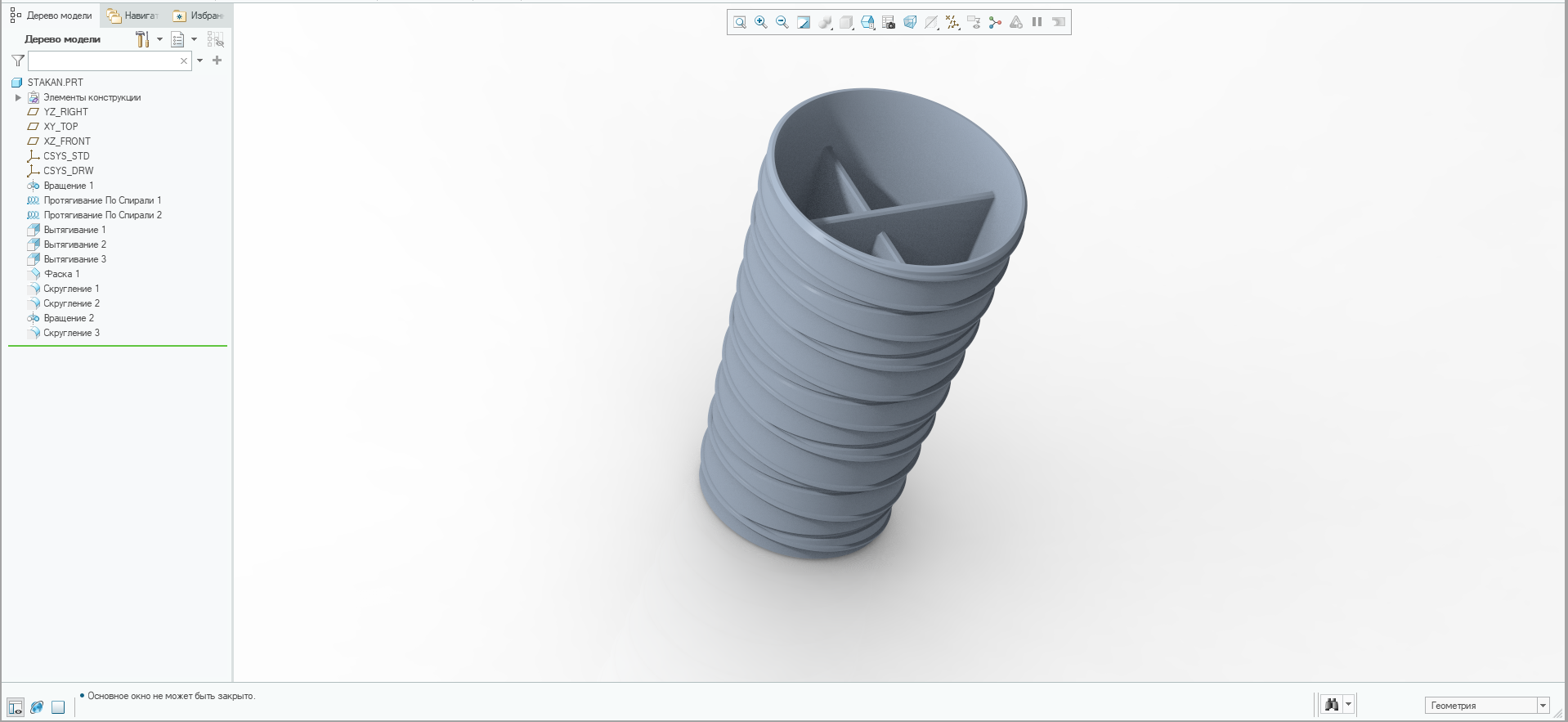The width and height of the screenshot is (1568, 722).
Task: Click the Refit zoom-to-fit icon
Action: [x=740, y=23]
